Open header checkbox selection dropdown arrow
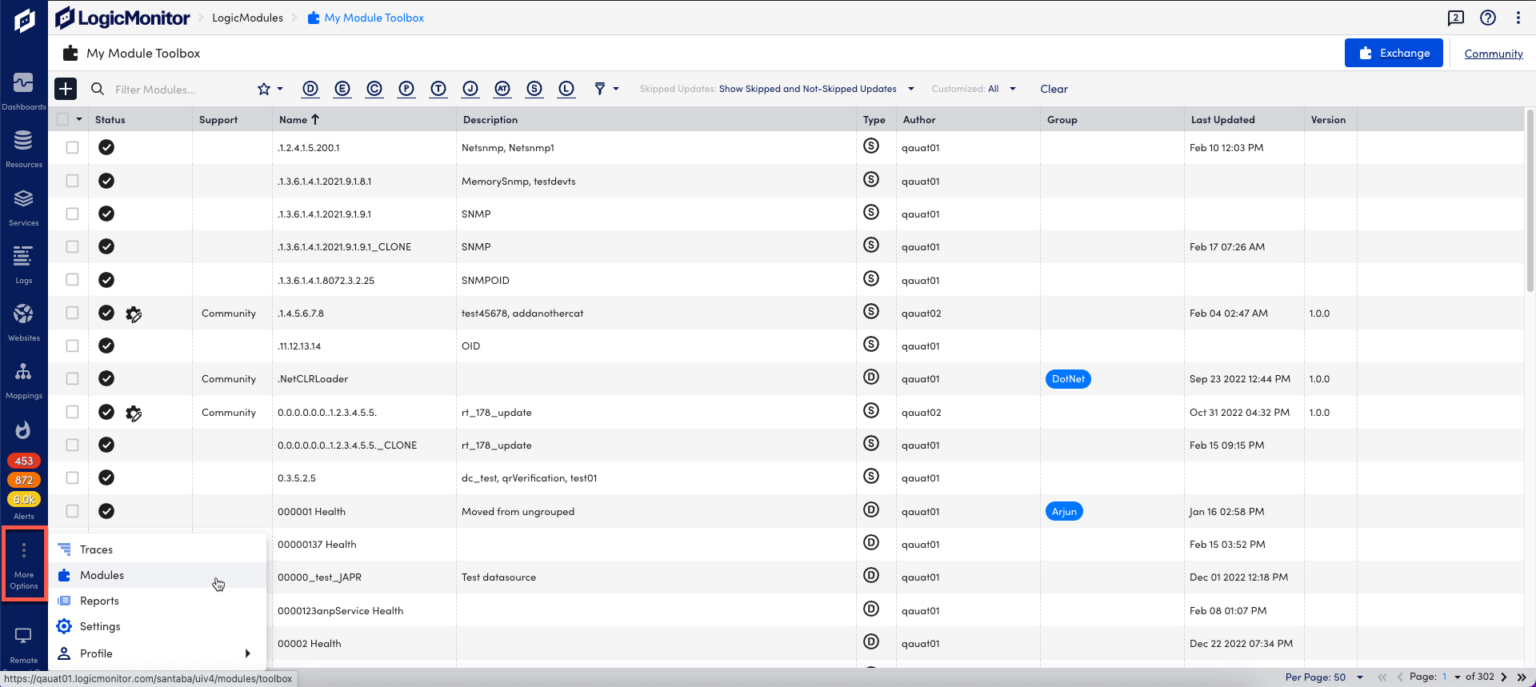 [79, 119]
